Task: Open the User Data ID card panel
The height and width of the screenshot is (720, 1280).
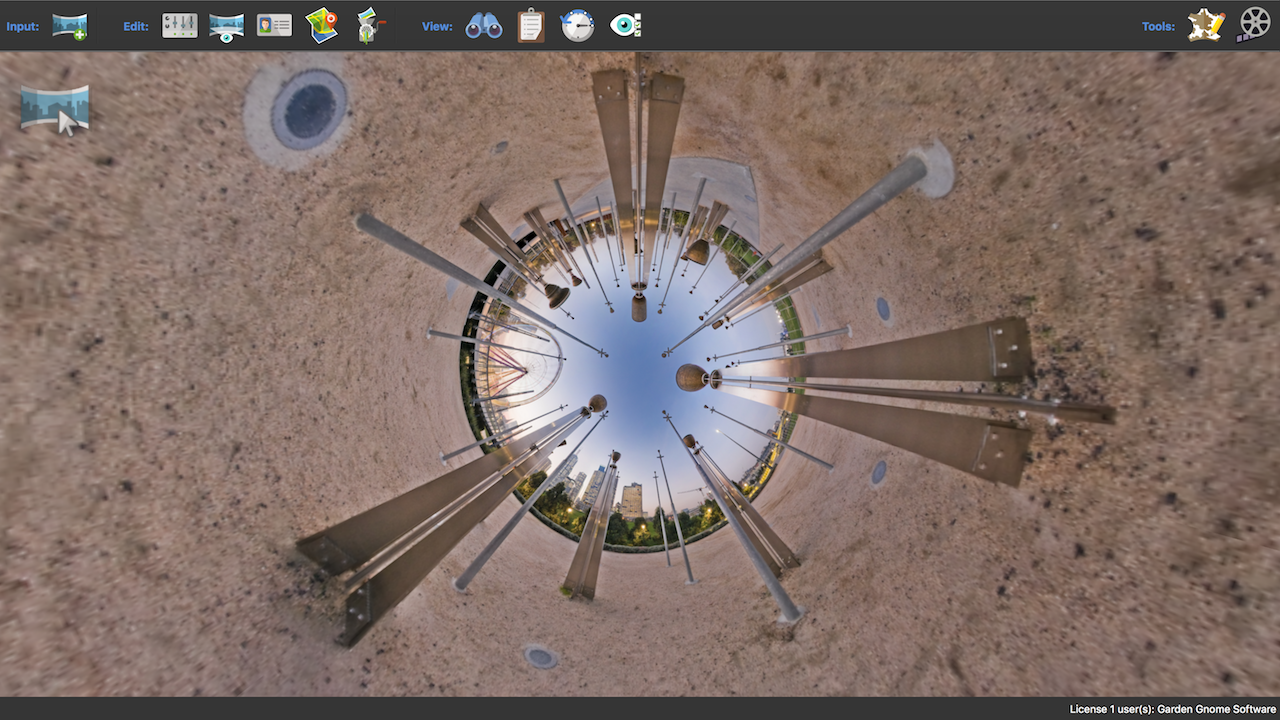Action: coord(274,26)
